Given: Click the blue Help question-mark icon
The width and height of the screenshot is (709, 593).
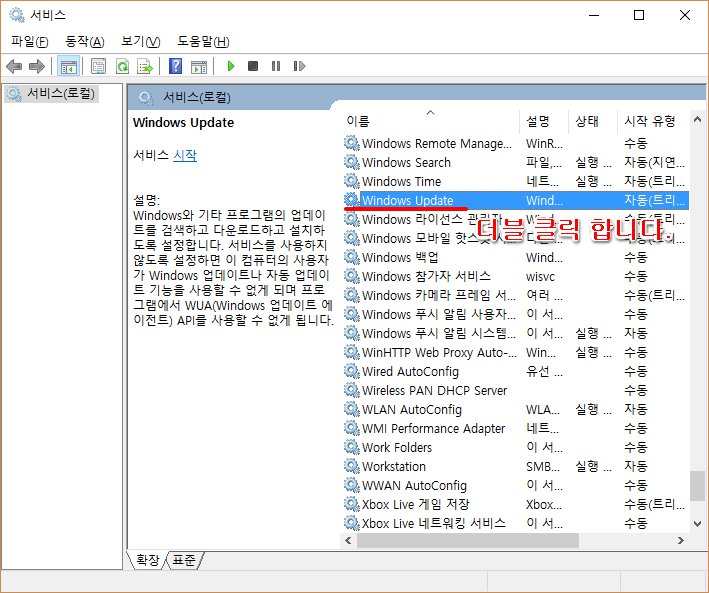Looking at the screenshot, I should [x=175, y=66].
